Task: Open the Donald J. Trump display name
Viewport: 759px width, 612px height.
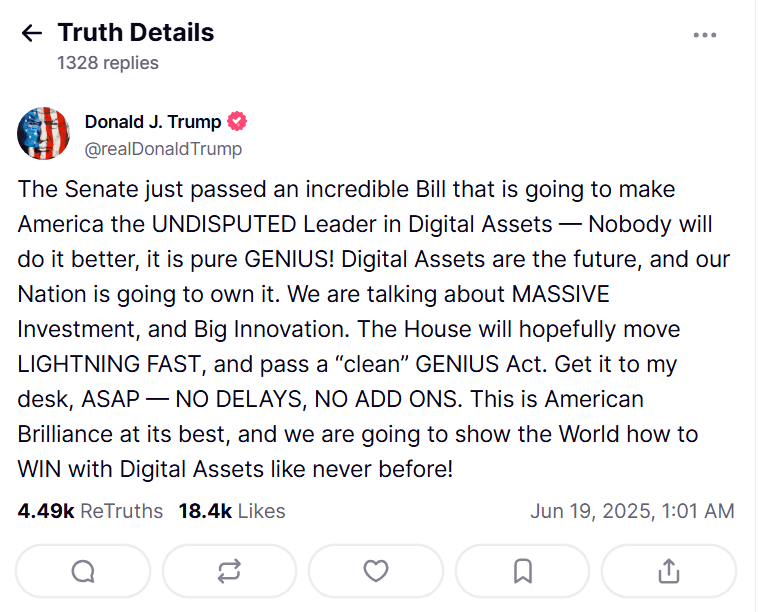Action: click(153, 122)
